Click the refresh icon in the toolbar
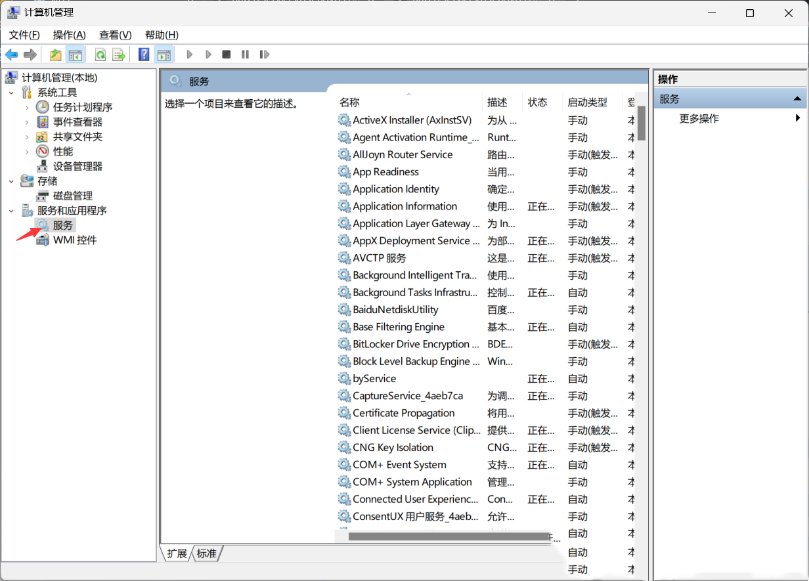 100,54
